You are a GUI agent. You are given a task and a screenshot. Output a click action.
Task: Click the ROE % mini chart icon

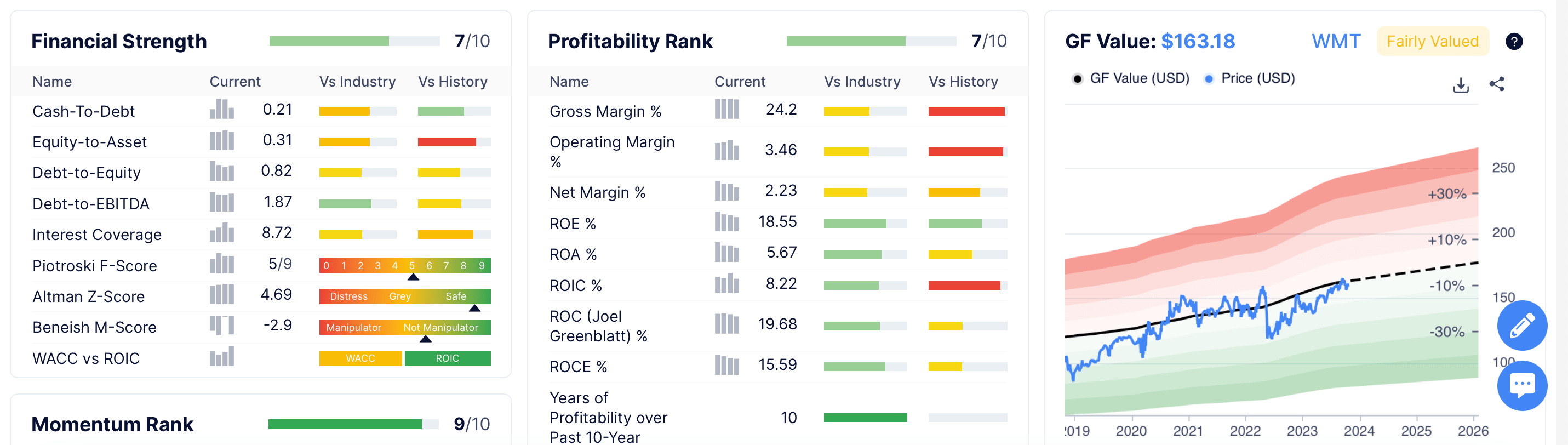[x=726, y=222]
